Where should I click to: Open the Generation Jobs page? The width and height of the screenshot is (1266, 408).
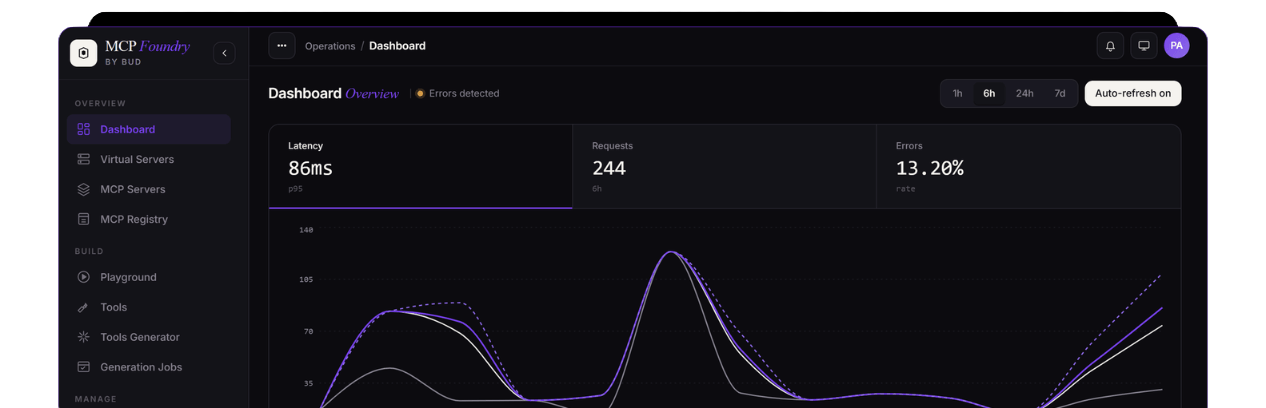click(149, 367)
